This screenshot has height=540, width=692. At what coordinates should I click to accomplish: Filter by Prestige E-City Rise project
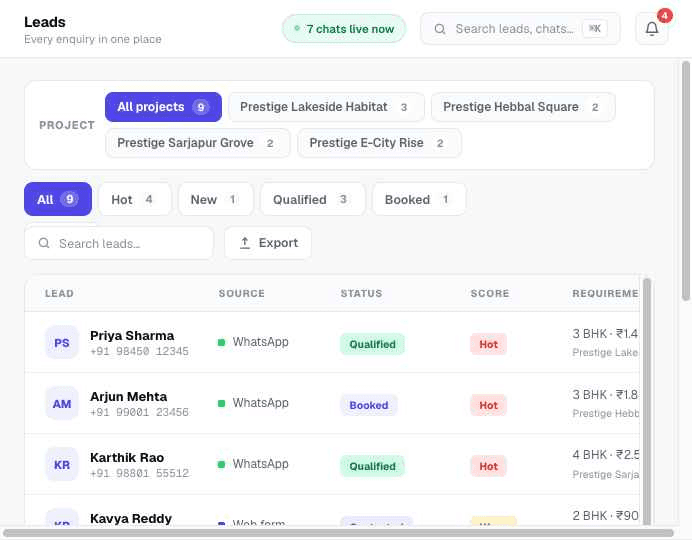[x=379, y=143]
